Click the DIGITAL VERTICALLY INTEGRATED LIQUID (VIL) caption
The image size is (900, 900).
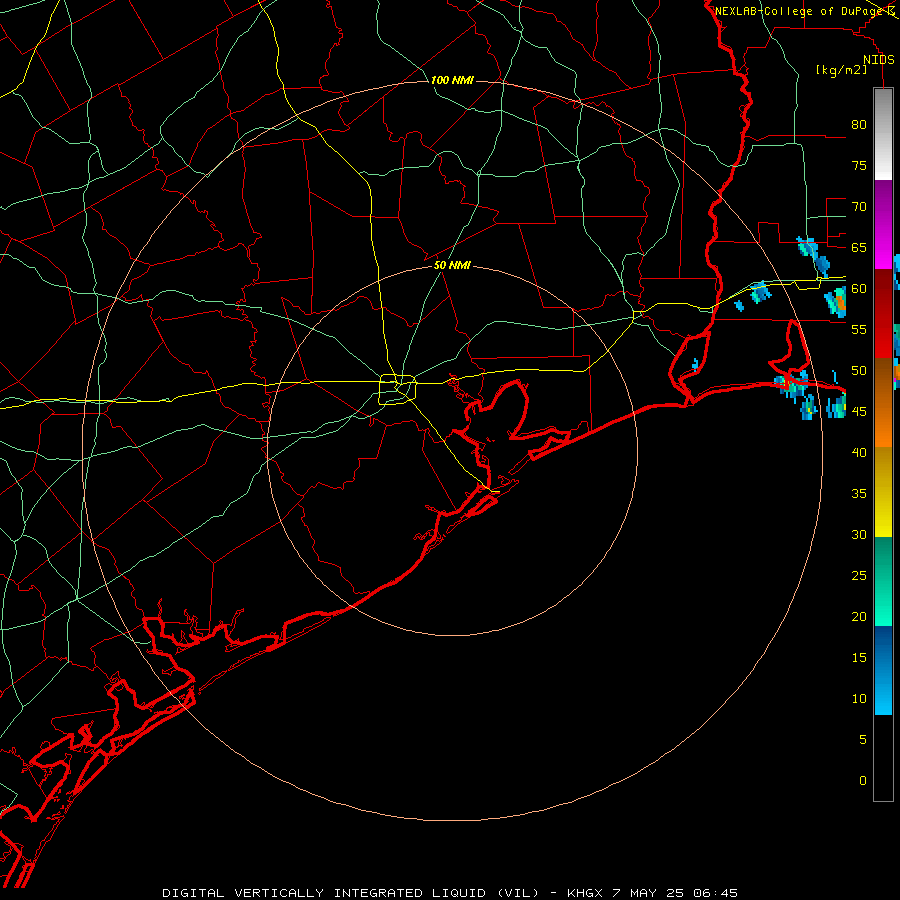tap(351, 893)
